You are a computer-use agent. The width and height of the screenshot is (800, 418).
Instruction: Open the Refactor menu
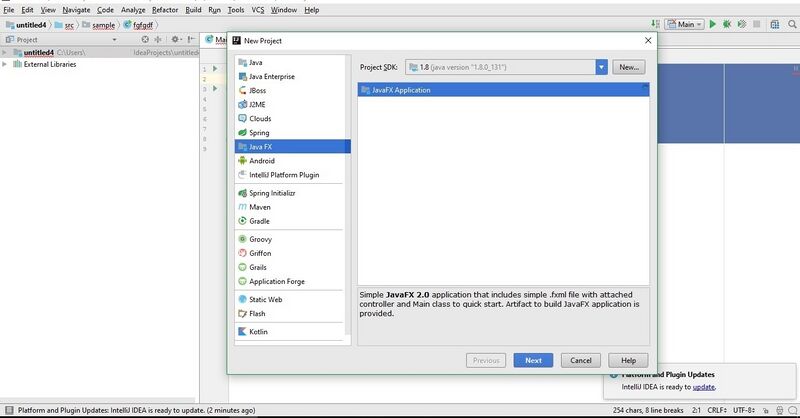coord(165,10)
